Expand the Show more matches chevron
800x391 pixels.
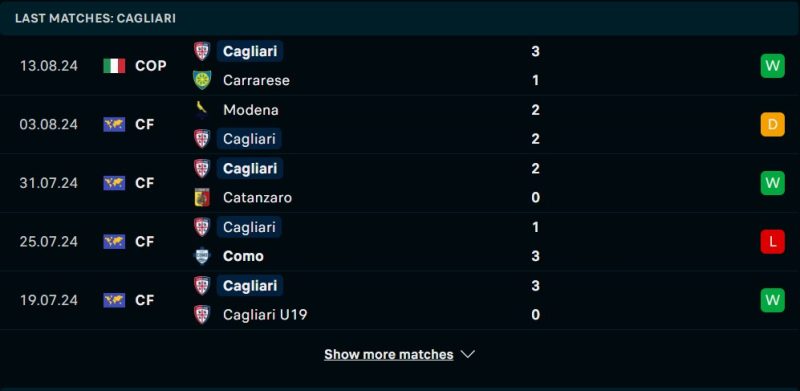pos(468,354)
